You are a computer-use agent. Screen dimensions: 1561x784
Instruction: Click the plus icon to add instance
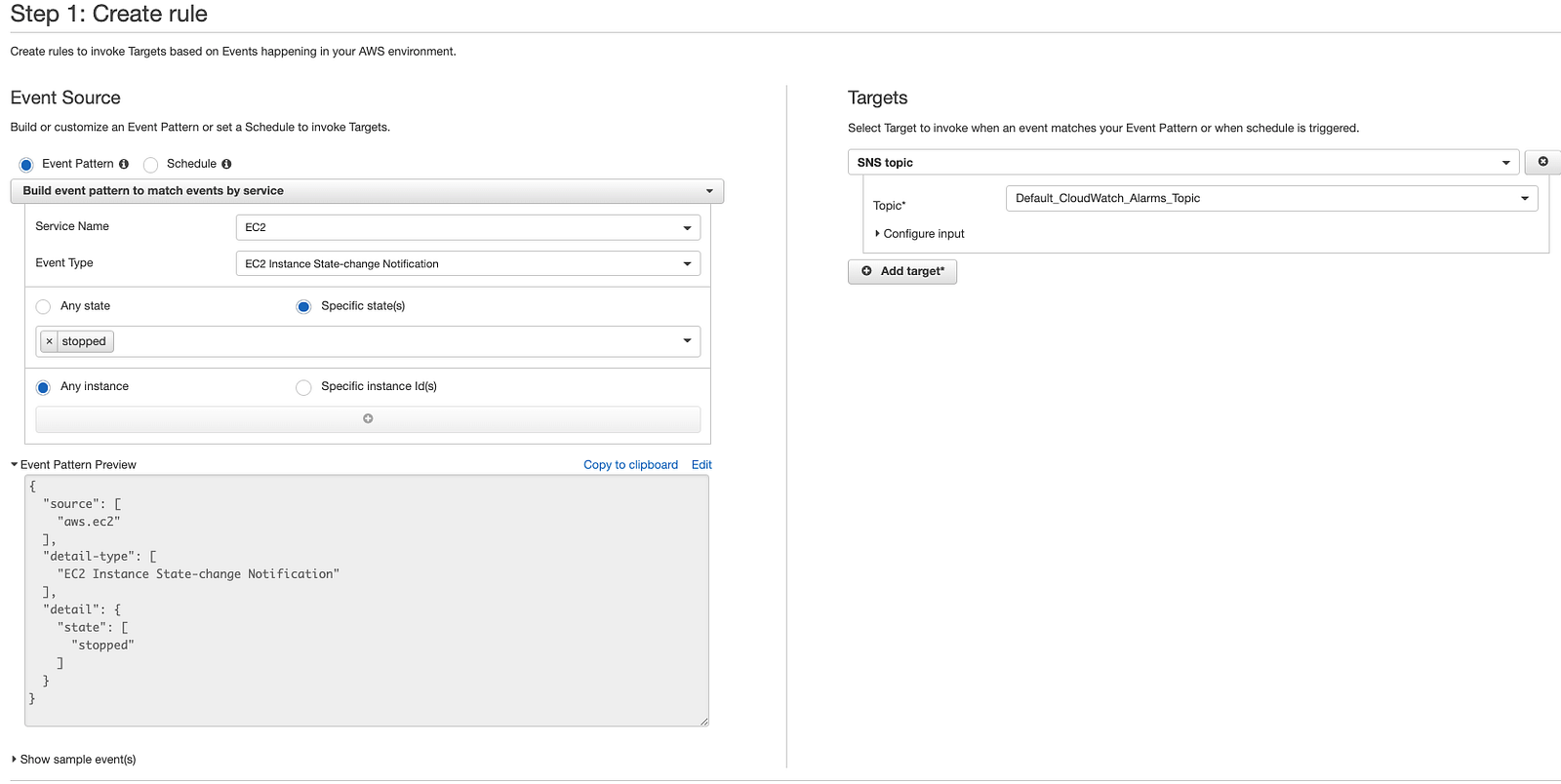(368, 418)
